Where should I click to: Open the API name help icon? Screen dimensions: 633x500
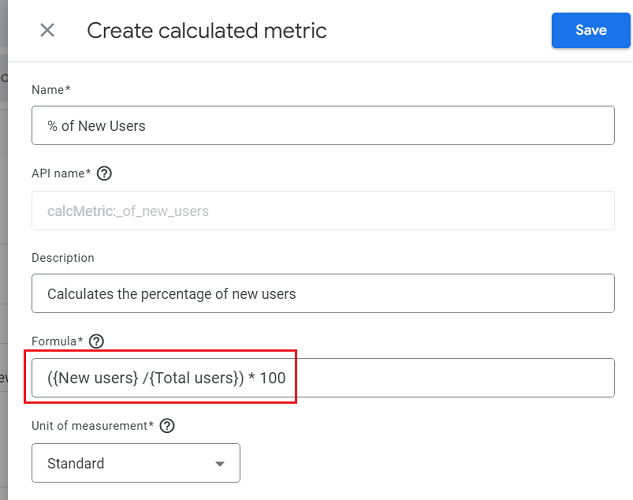click(x=104, y=174)
